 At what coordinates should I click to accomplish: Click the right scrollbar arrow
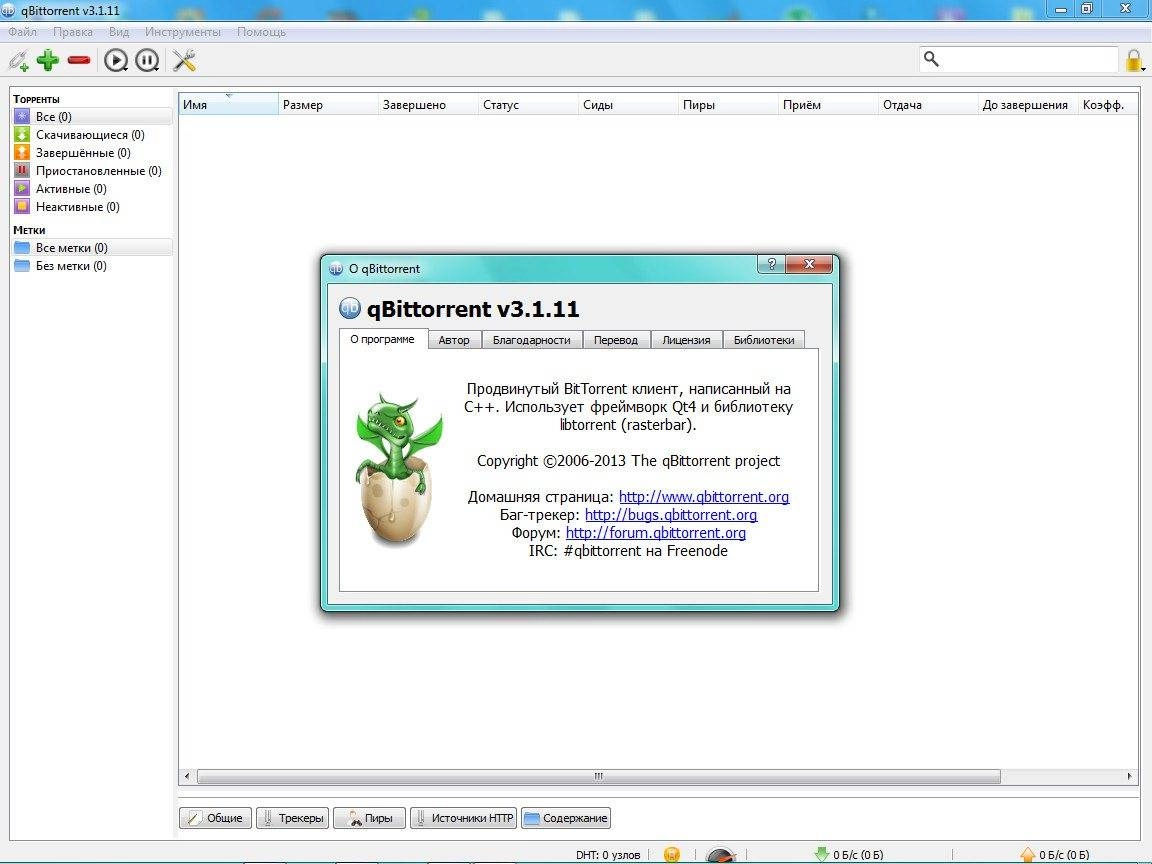(x=1129, y=776)
